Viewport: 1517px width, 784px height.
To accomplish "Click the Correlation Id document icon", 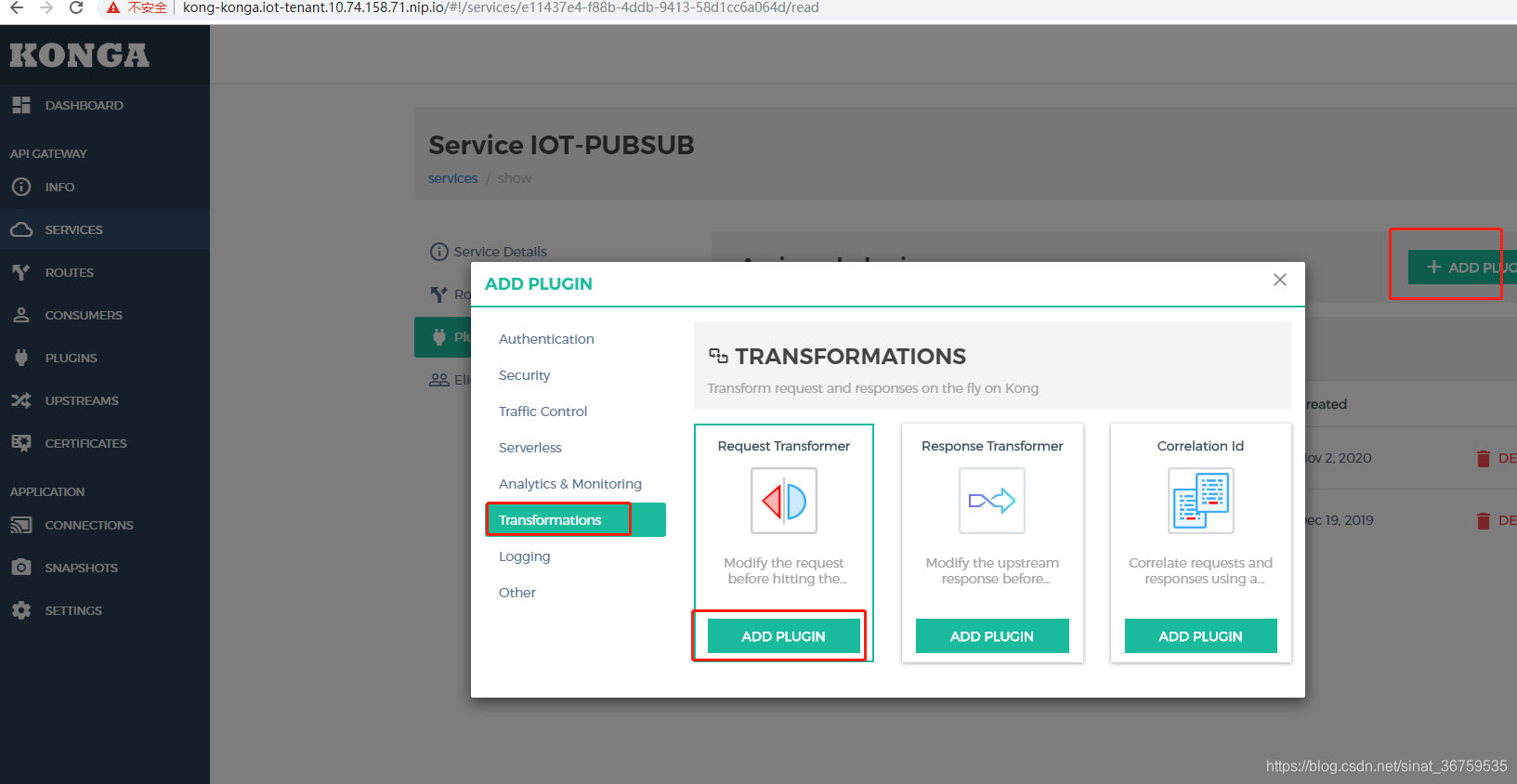I will (1201, 501).
